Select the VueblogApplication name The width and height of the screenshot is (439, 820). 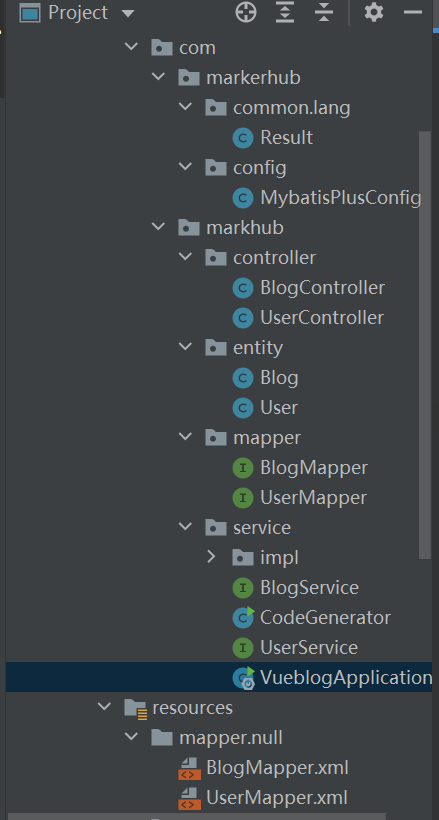click(x=346, y=678)
